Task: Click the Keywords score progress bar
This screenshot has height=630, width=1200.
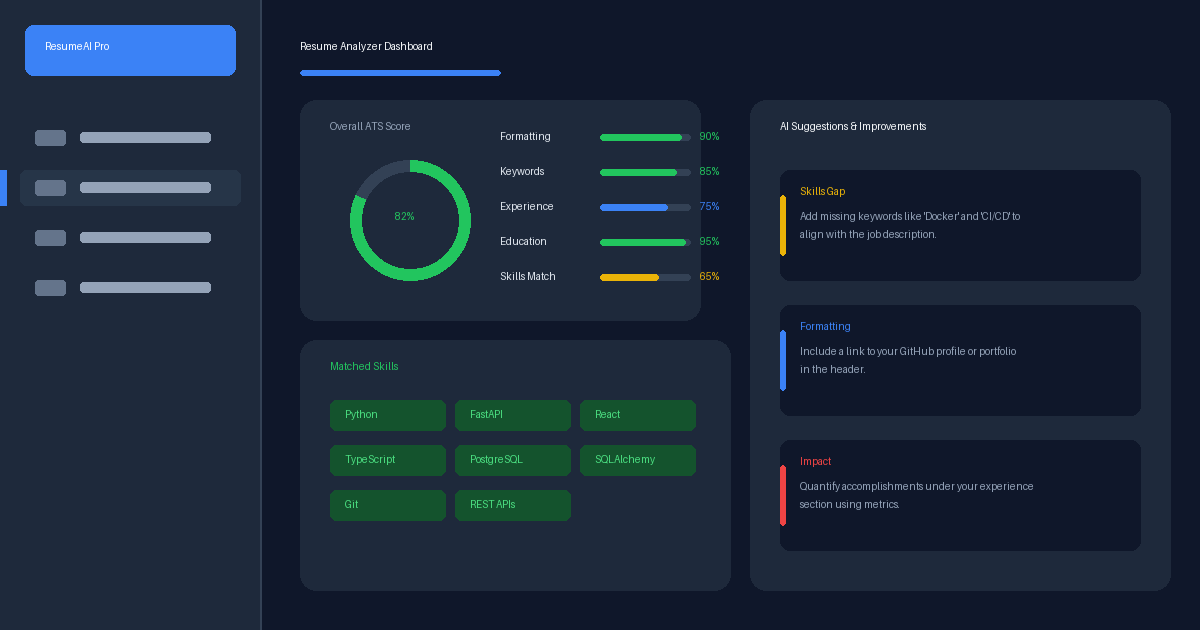Action: 645,172
